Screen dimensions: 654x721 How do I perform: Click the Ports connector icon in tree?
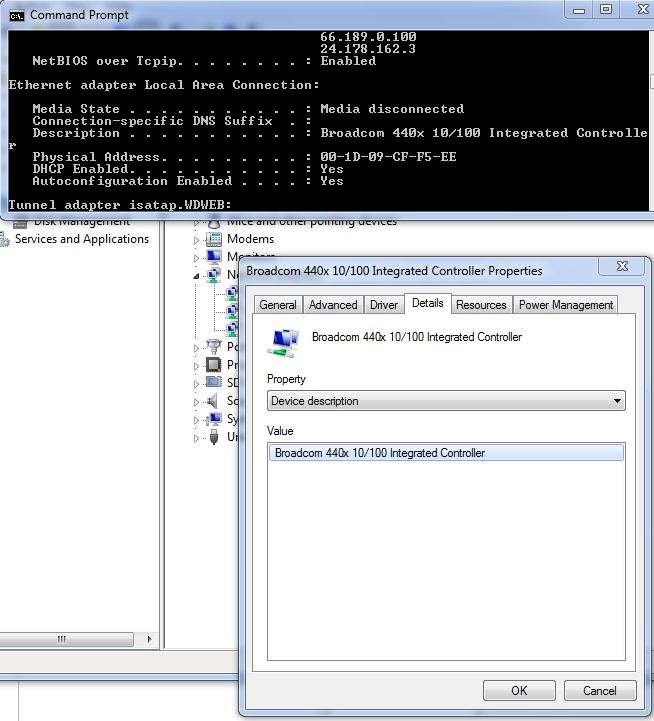click(214, 346)
